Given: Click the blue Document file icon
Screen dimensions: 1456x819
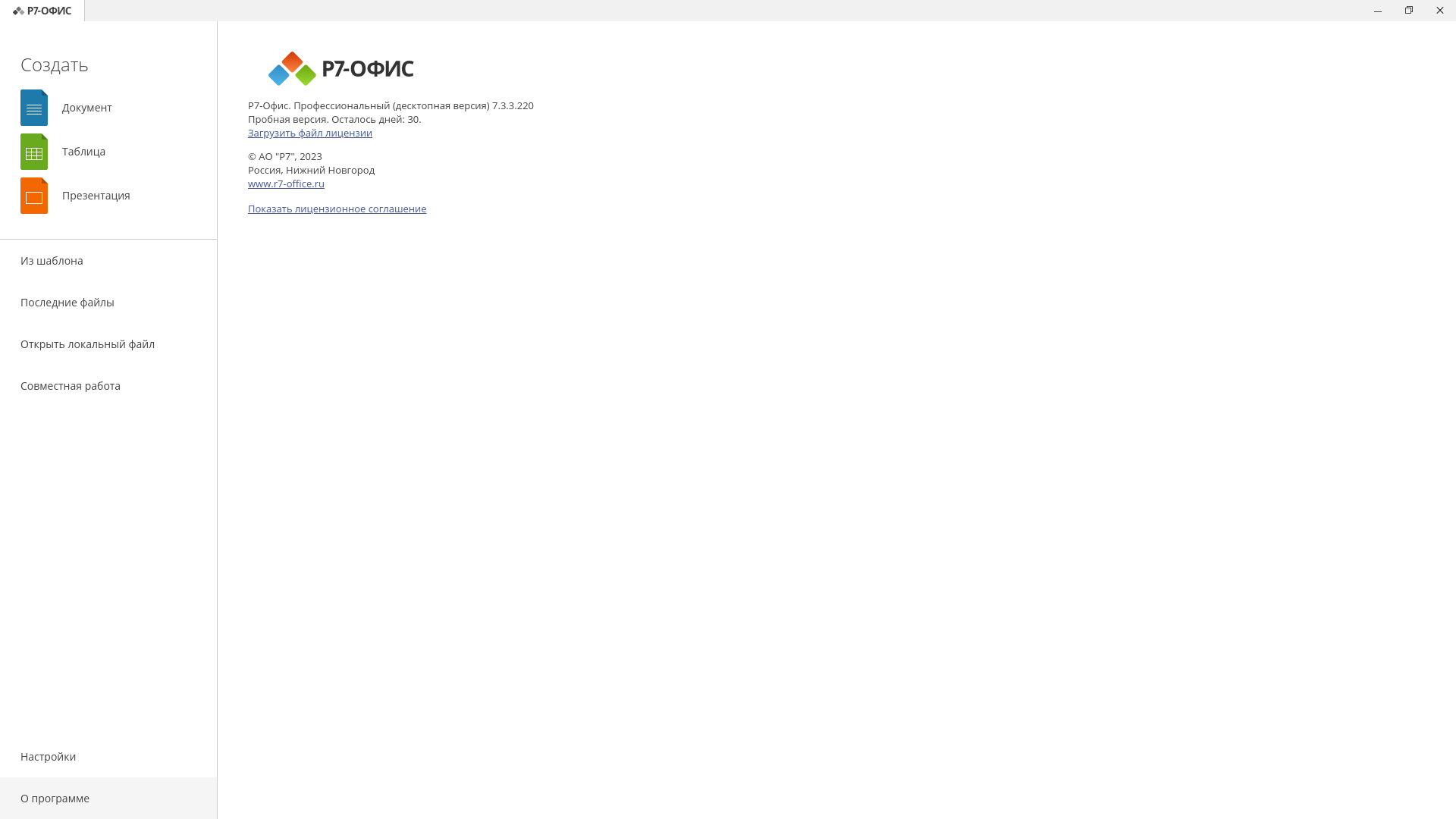Looking at the screenshot, I should (x=34, y=108).
